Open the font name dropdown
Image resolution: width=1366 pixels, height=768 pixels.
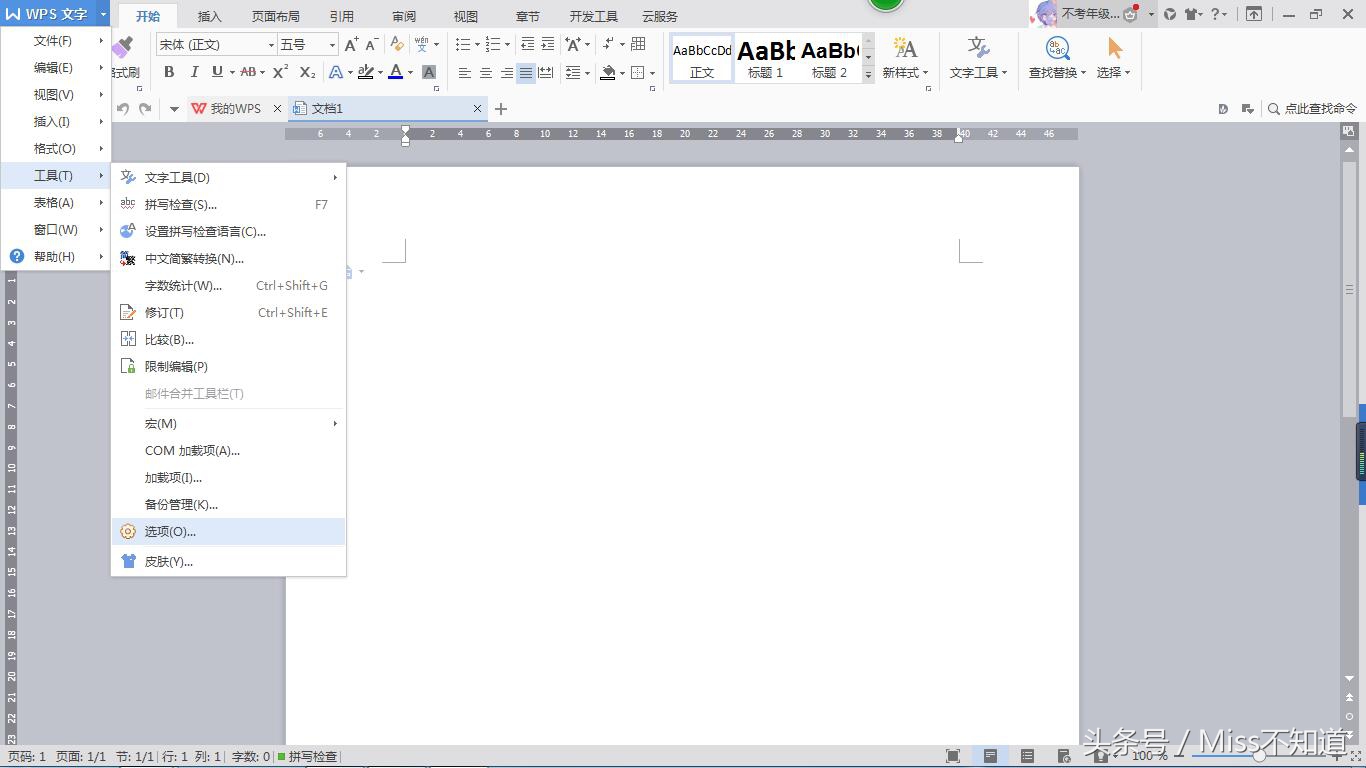coord(271,45)
